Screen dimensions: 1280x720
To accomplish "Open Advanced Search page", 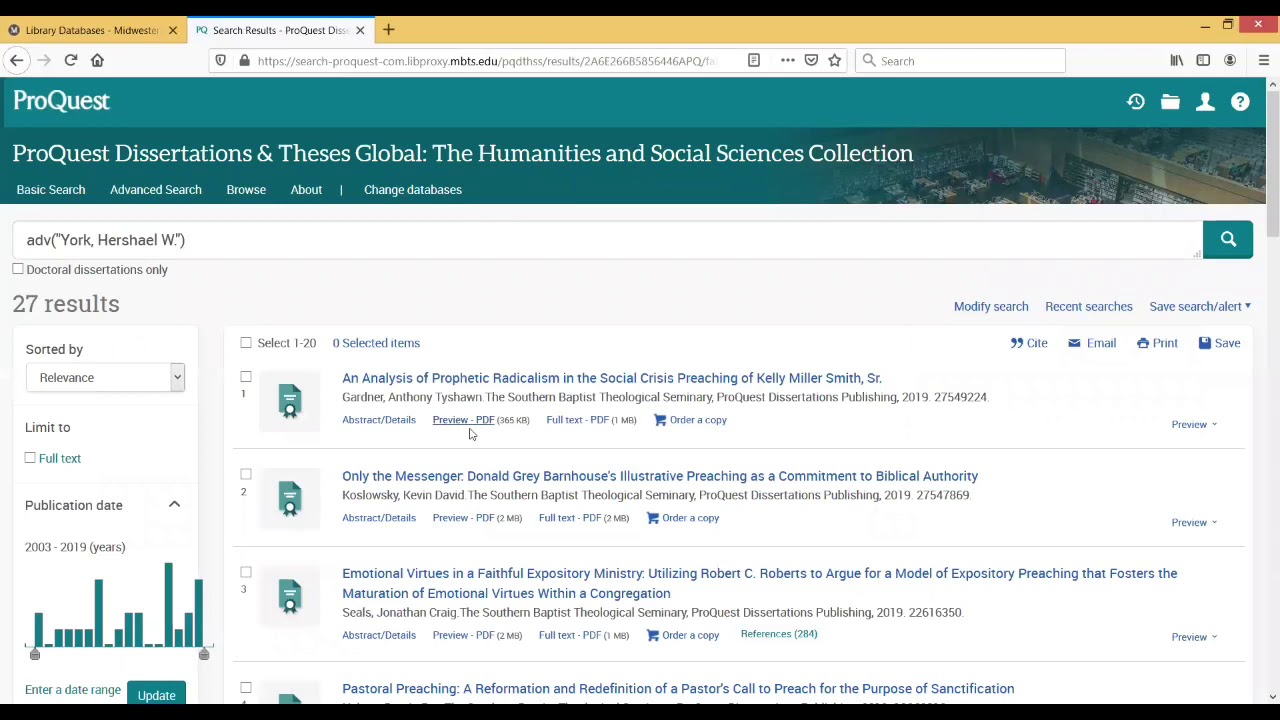I will (156, 190).
